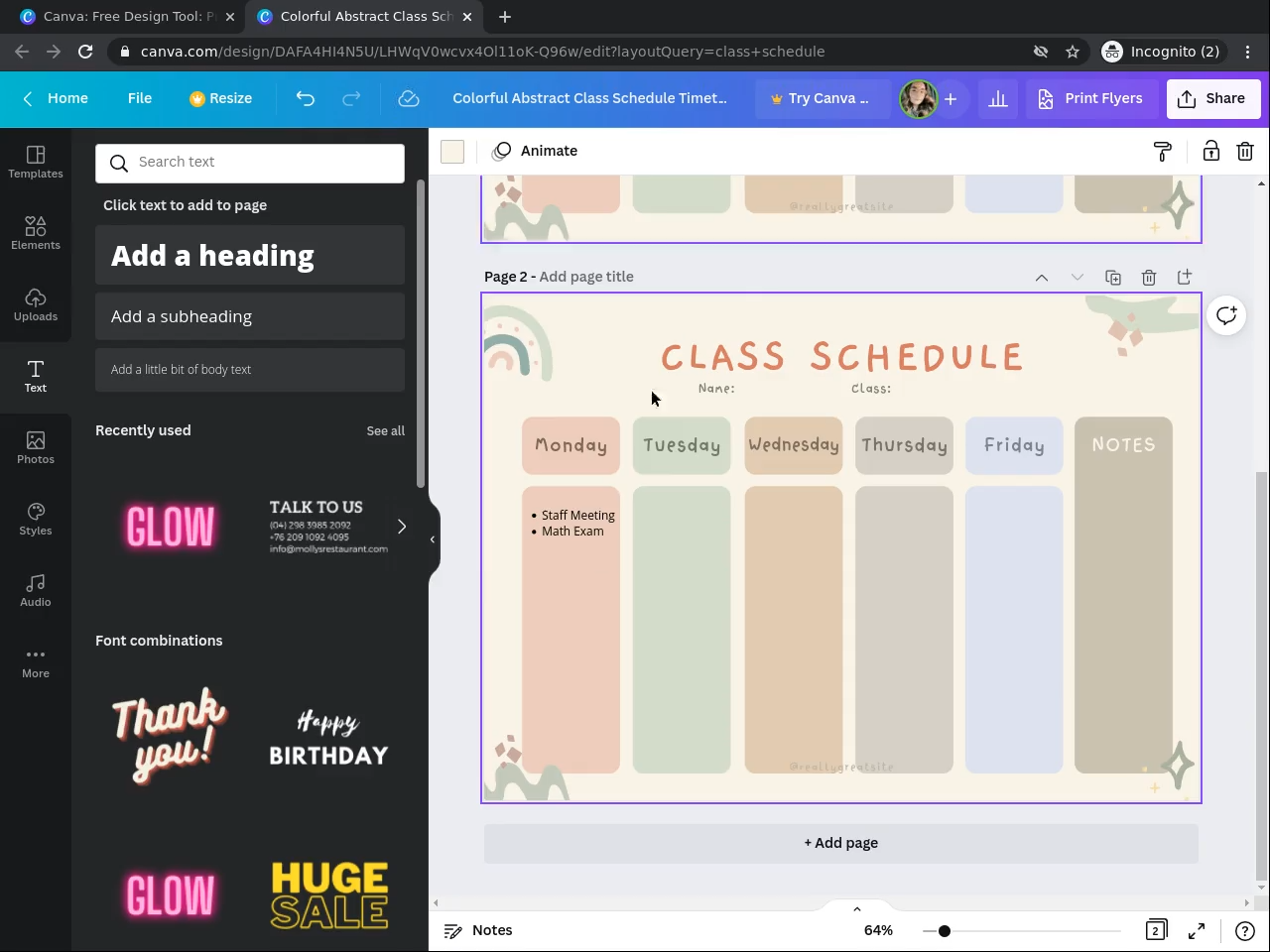
Task: Open the Uploads side panel
Action: 36,305
